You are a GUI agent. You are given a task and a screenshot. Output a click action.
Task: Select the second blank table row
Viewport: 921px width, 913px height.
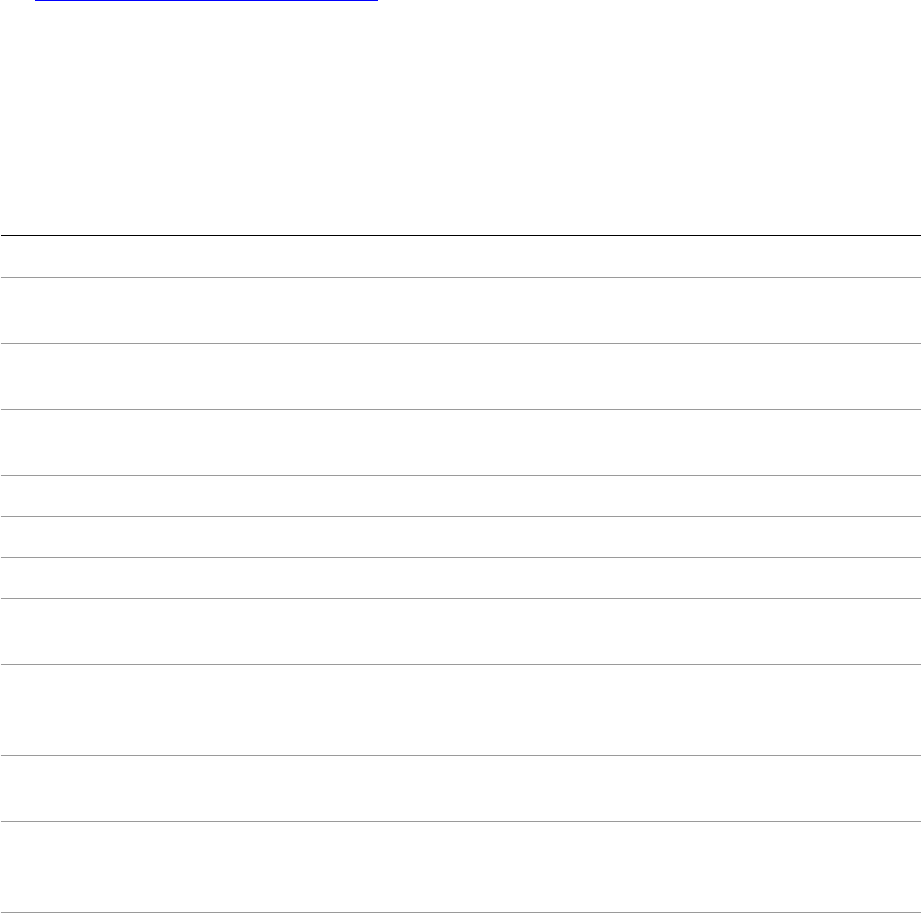[460, 376]
